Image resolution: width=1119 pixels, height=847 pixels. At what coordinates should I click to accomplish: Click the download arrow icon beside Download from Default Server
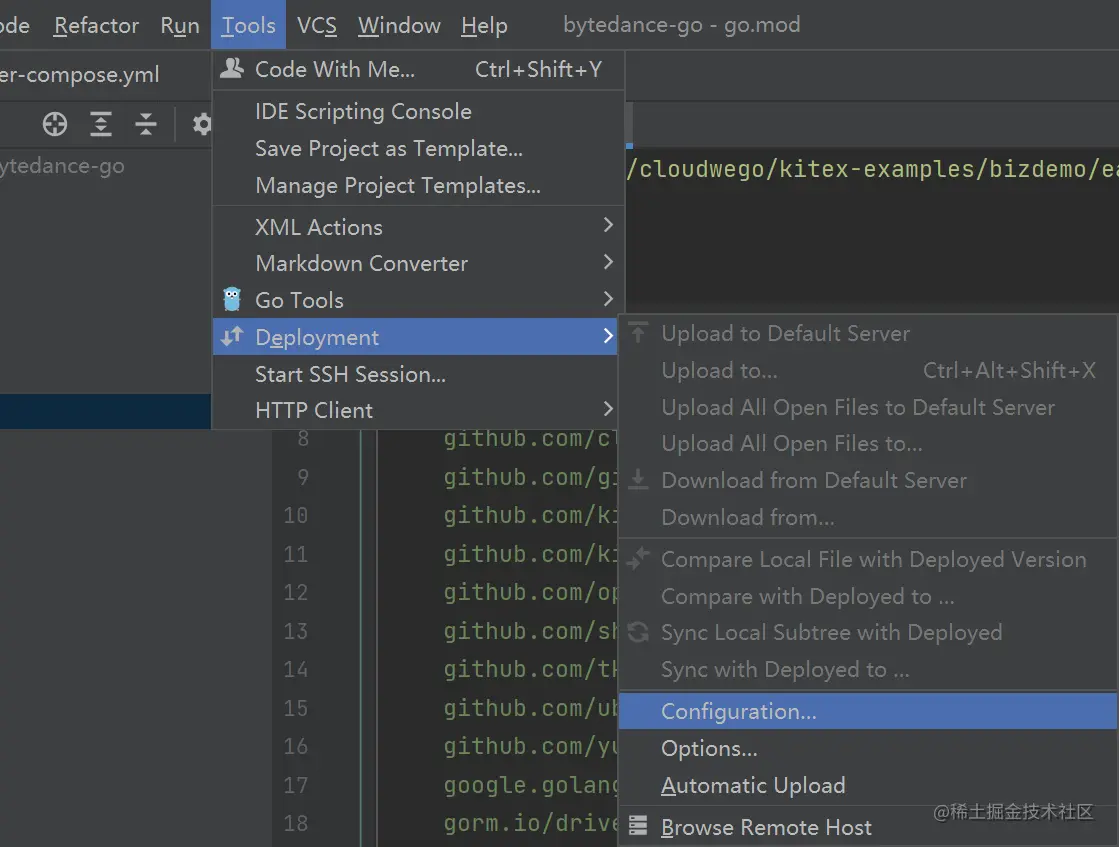[x=638, y=480]
